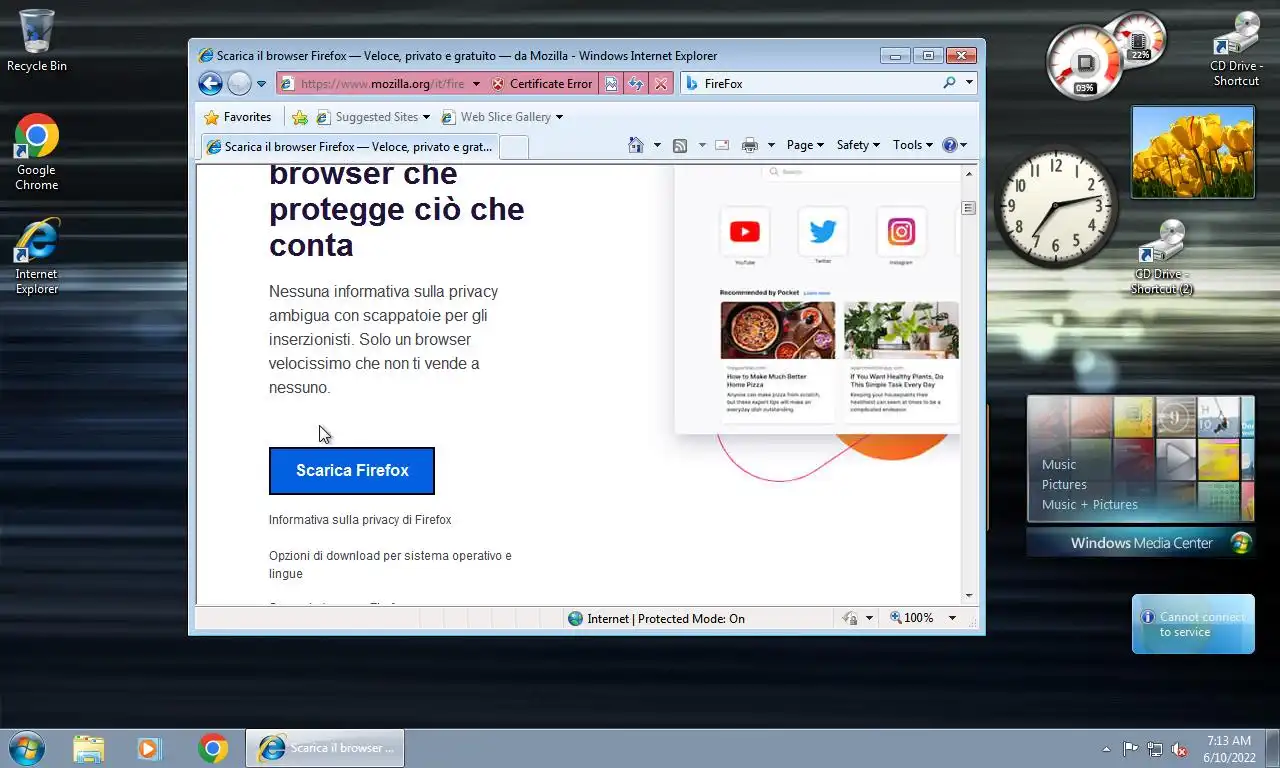Click the volume muted tray icon
Screen dimensions: 1280x768
click(1179, 749)
